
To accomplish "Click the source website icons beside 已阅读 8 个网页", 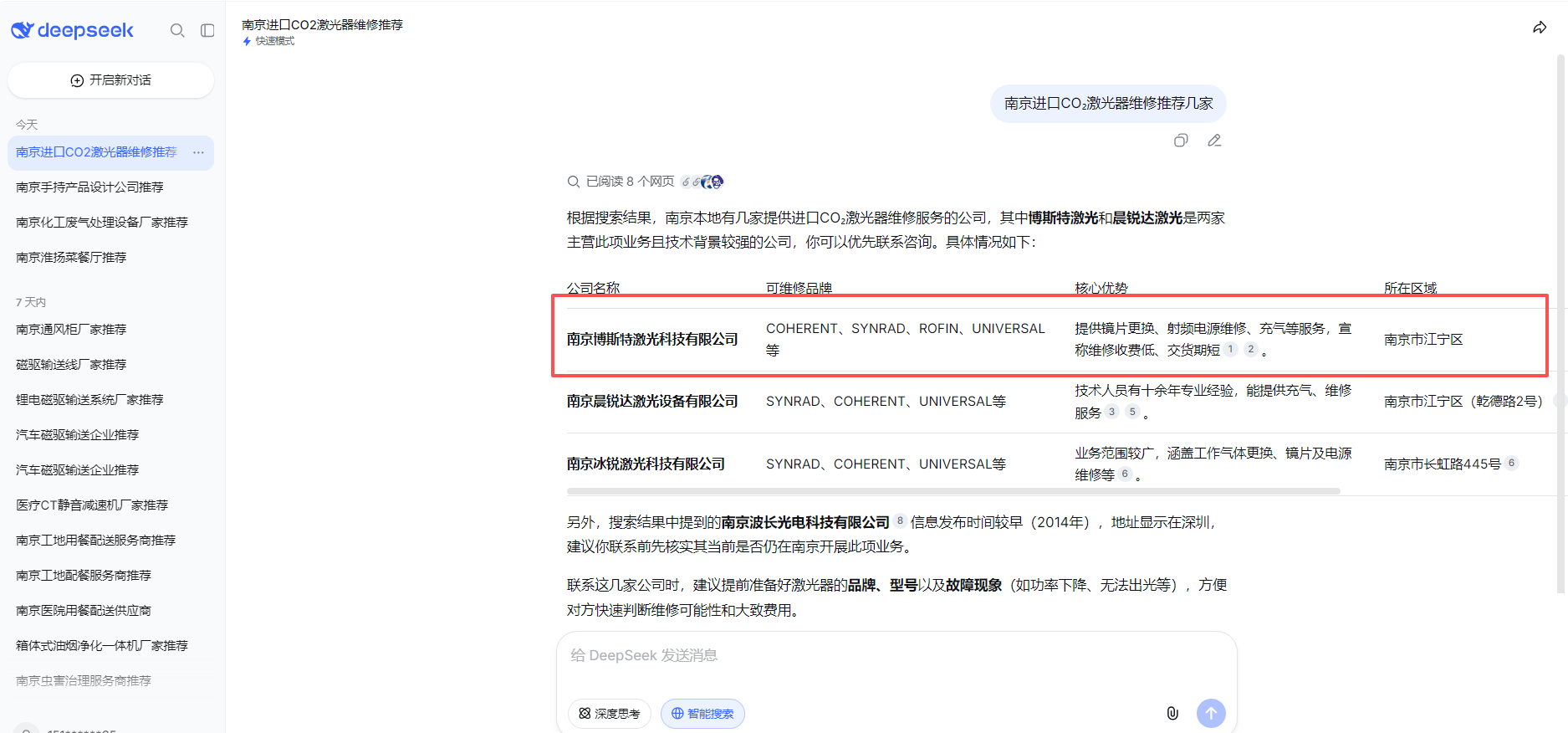I will click(702, 182).
